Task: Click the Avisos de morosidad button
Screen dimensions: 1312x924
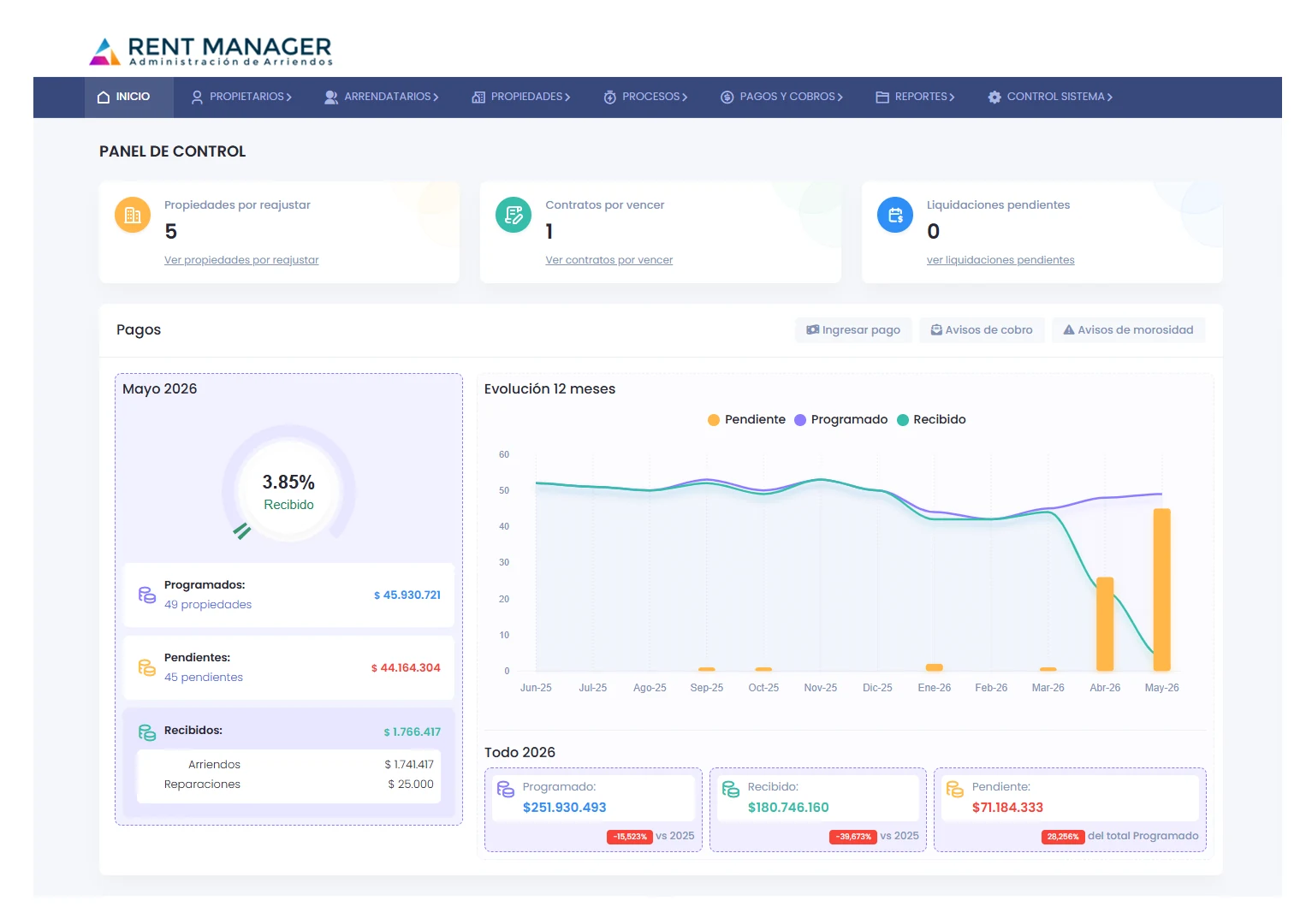Action: 1128,330
